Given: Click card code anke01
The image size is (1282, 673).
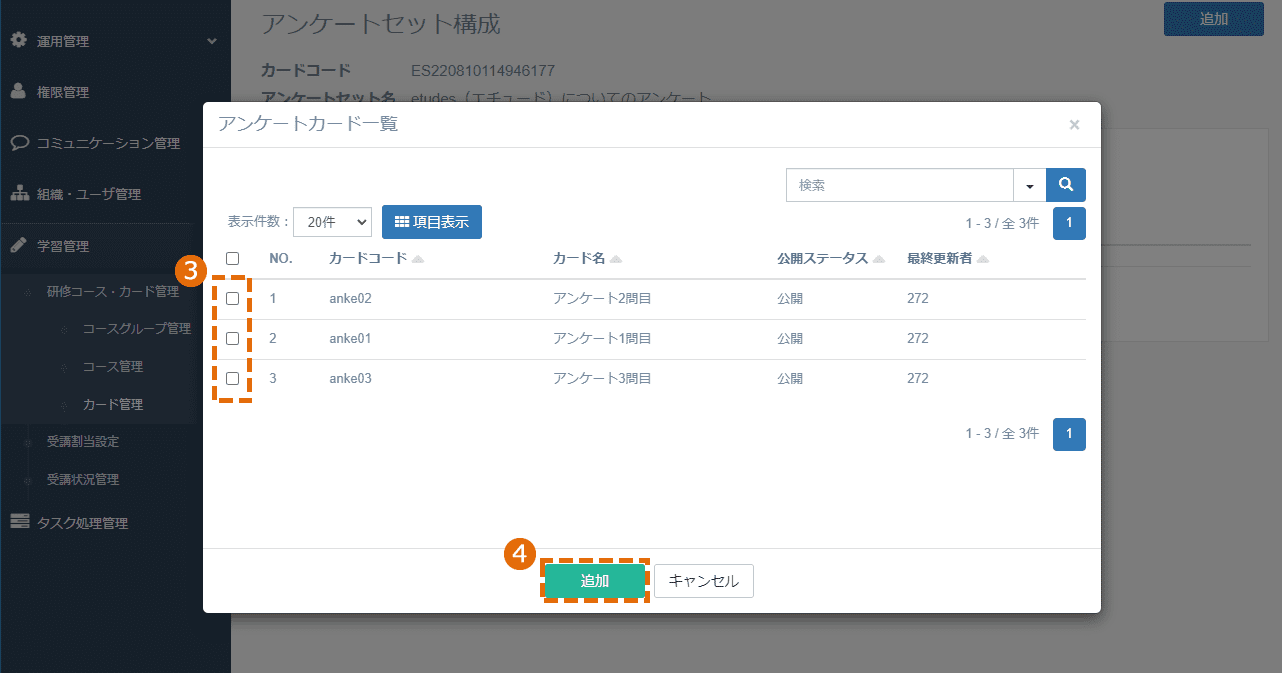Looking at the screenshot, I should [350, 338].
